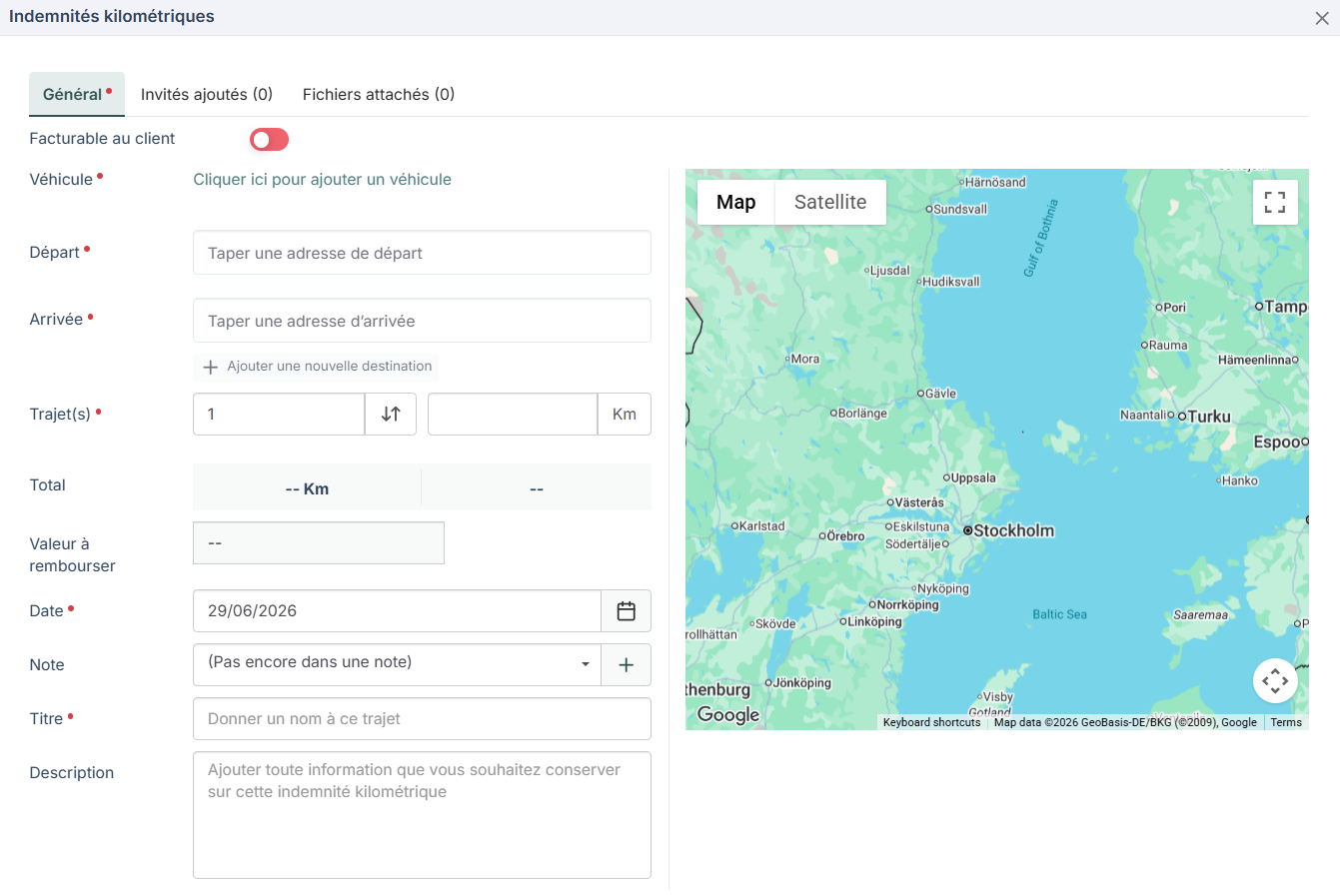Click plus icon beside Ajouter une nouvelle destination
Image resolution: width=1340 pixels, height=896 pixels.
click(x=211, y=367)
